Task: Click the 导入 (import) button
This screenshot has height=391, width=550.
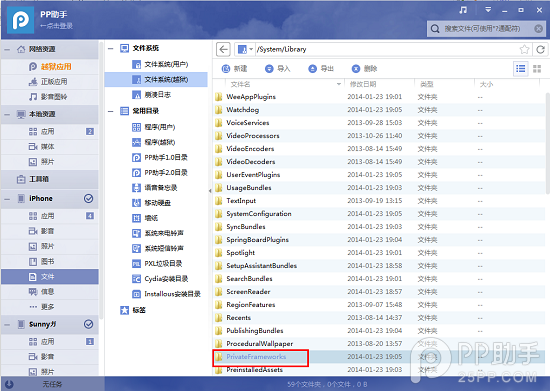Action: pyautogui.click(x=277, y=69)
